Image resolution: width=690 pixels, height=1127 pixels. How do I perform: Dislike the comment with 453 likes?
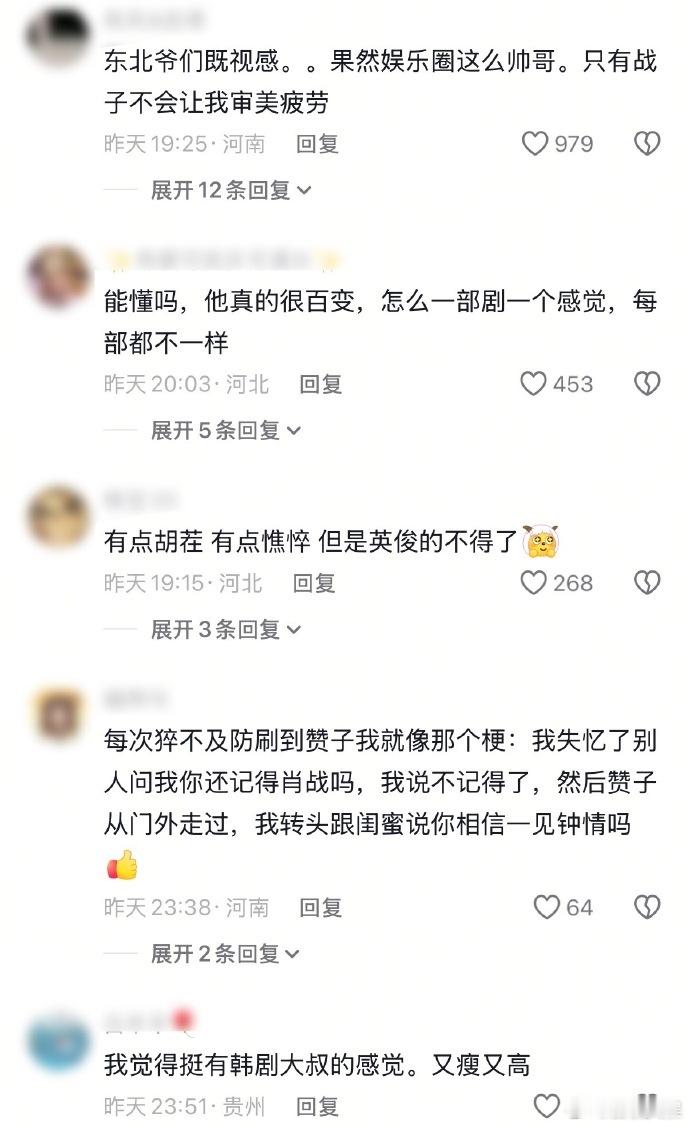pos(647,384)
